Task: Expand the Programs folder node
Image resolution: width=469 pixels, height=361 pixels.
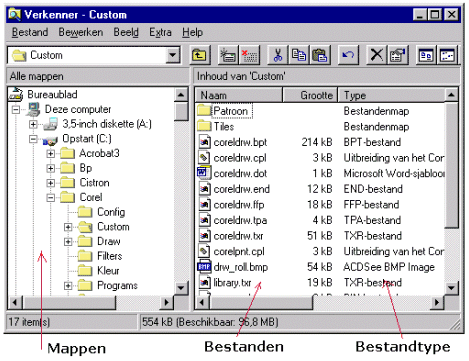Action: point(68,286)
